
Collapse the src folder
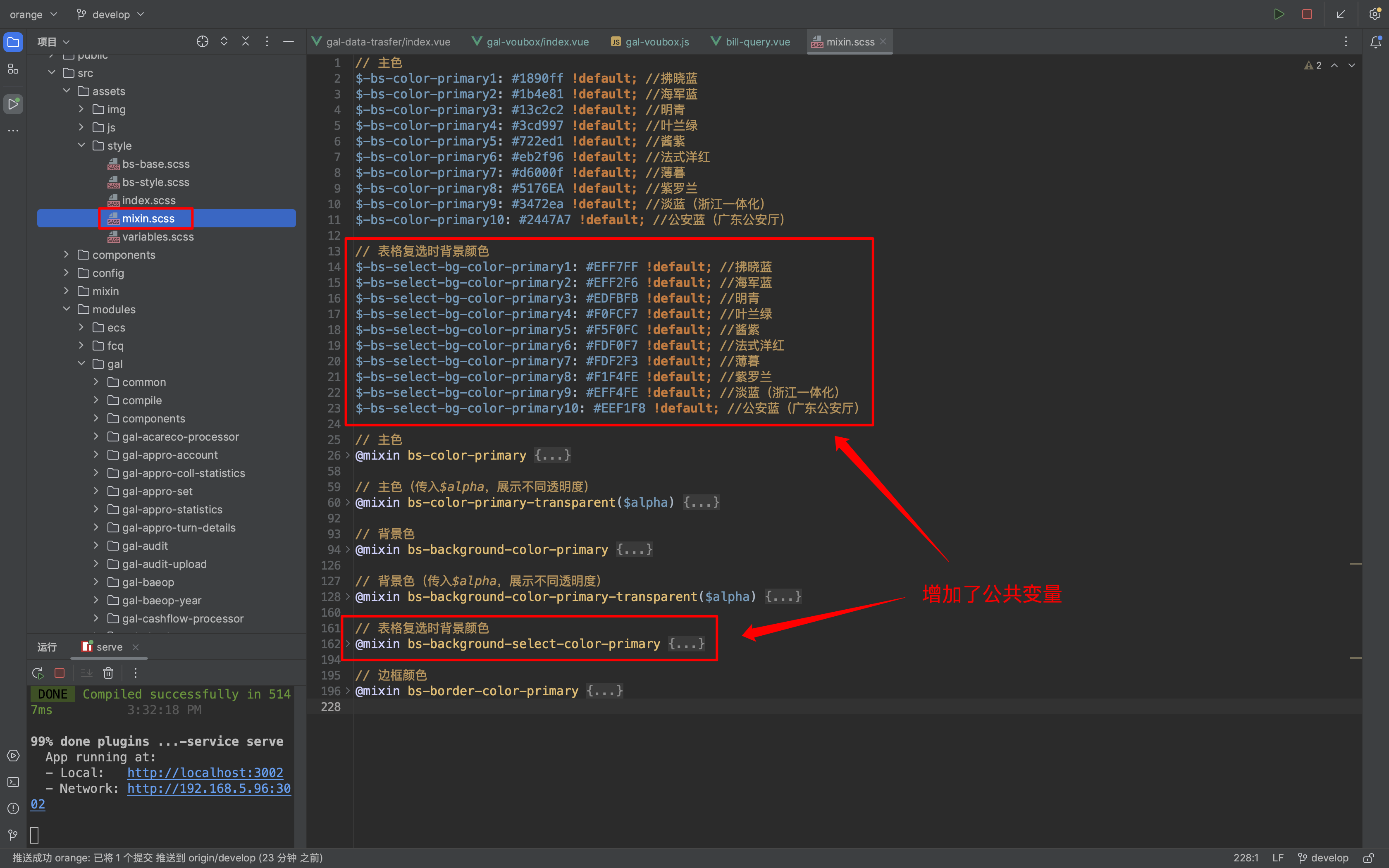click(52, 73)
